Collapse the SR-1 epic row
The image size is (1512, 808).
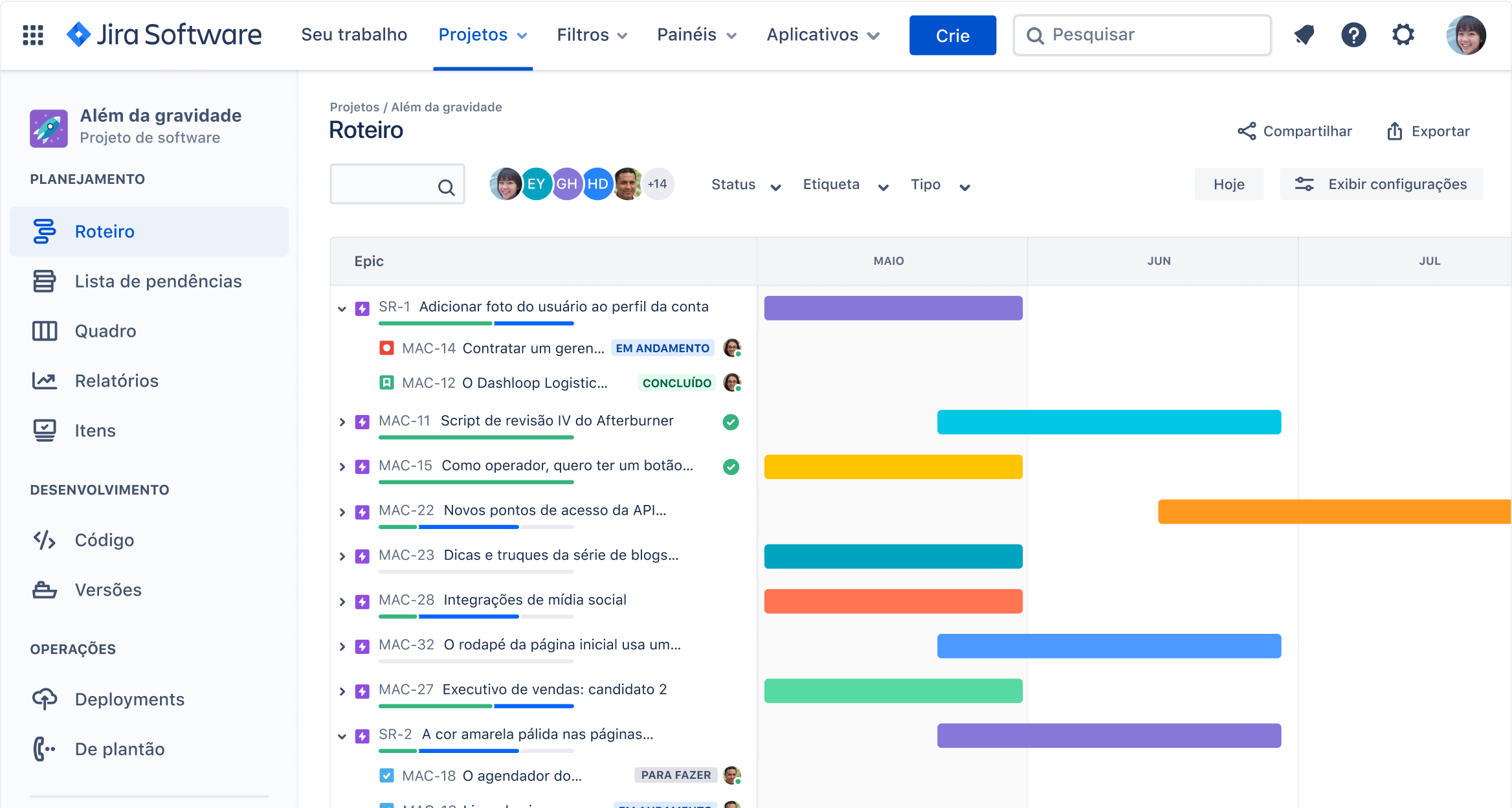[342, 308]
